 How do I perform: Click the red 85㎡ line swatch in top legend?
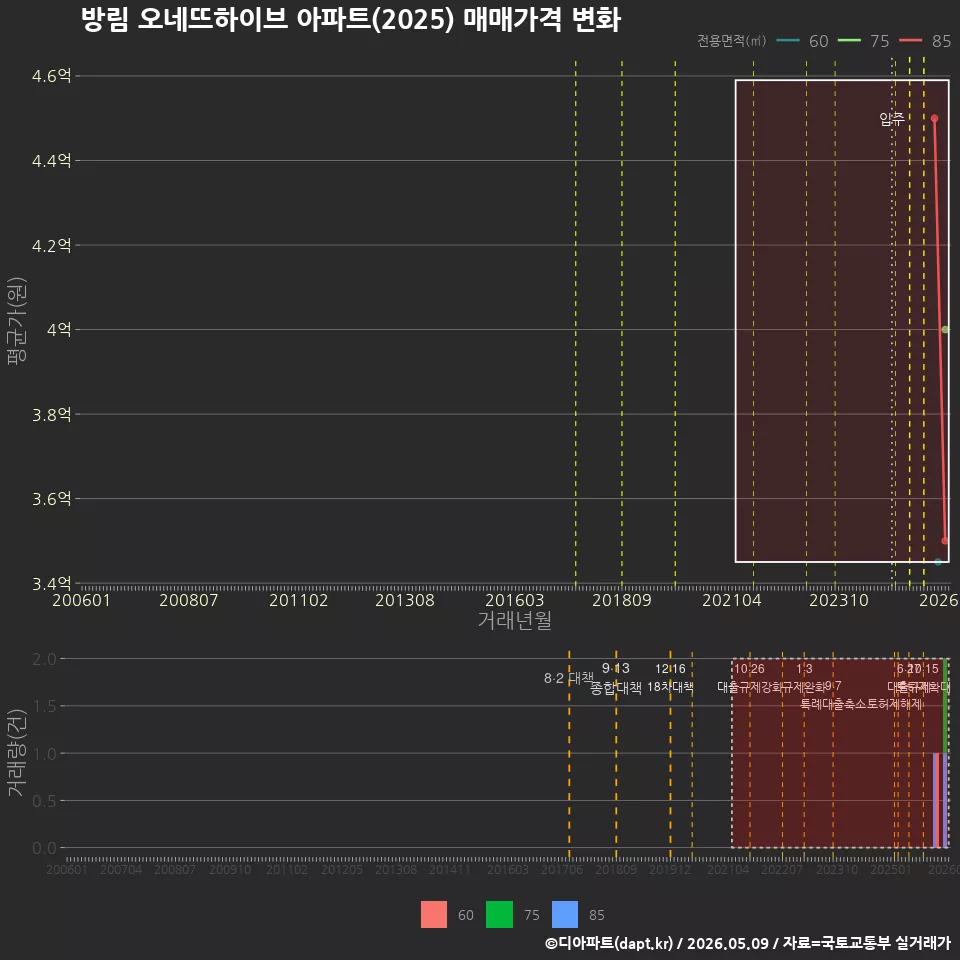point(910,41)
